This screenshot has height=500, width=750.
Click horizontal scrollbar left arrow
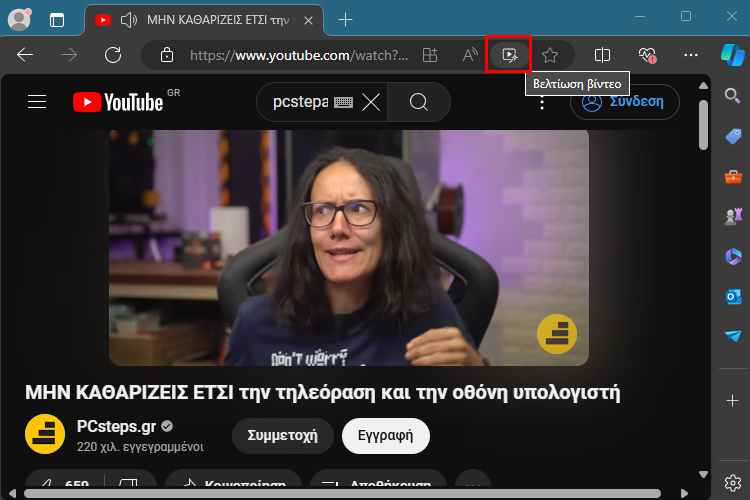[x=12, y=493]
